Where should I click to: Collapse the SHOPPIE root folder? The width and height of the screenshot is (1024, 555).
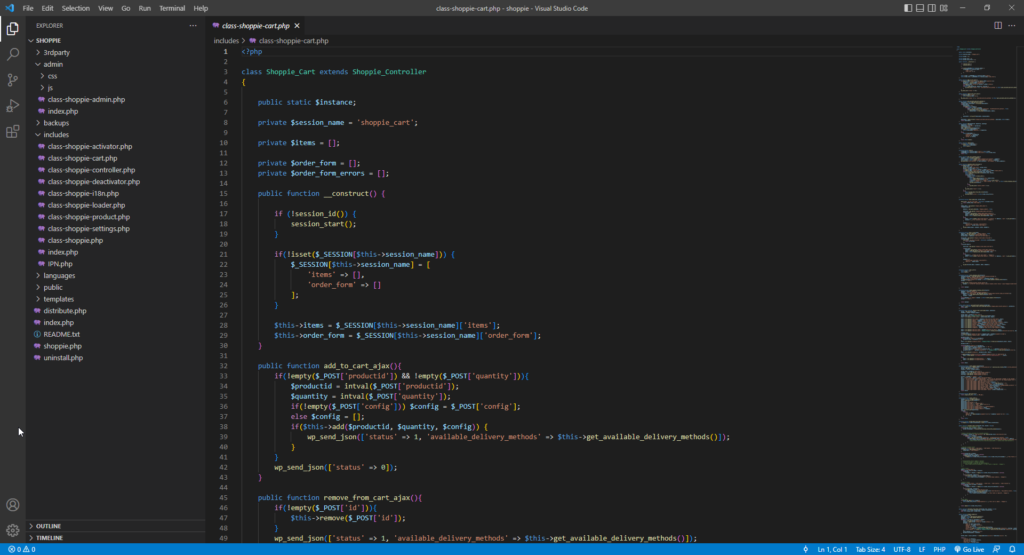click(116, 40)
